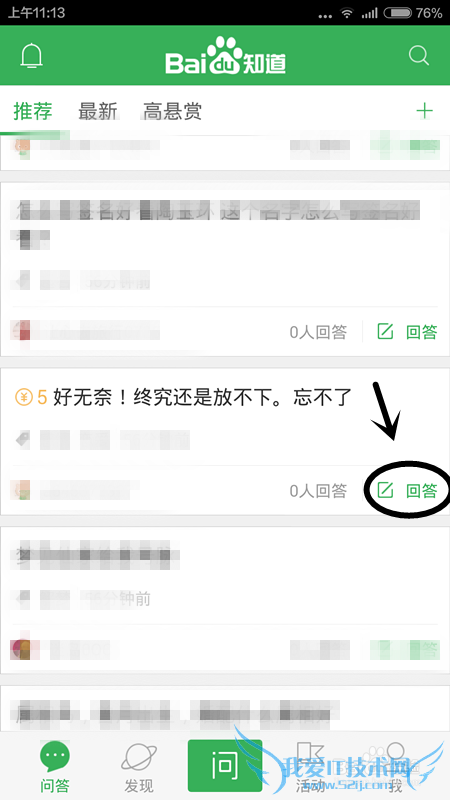The image size is (450, 800).
Task: Tap the Baidu 知道 logo
Action: coord(225,56)
